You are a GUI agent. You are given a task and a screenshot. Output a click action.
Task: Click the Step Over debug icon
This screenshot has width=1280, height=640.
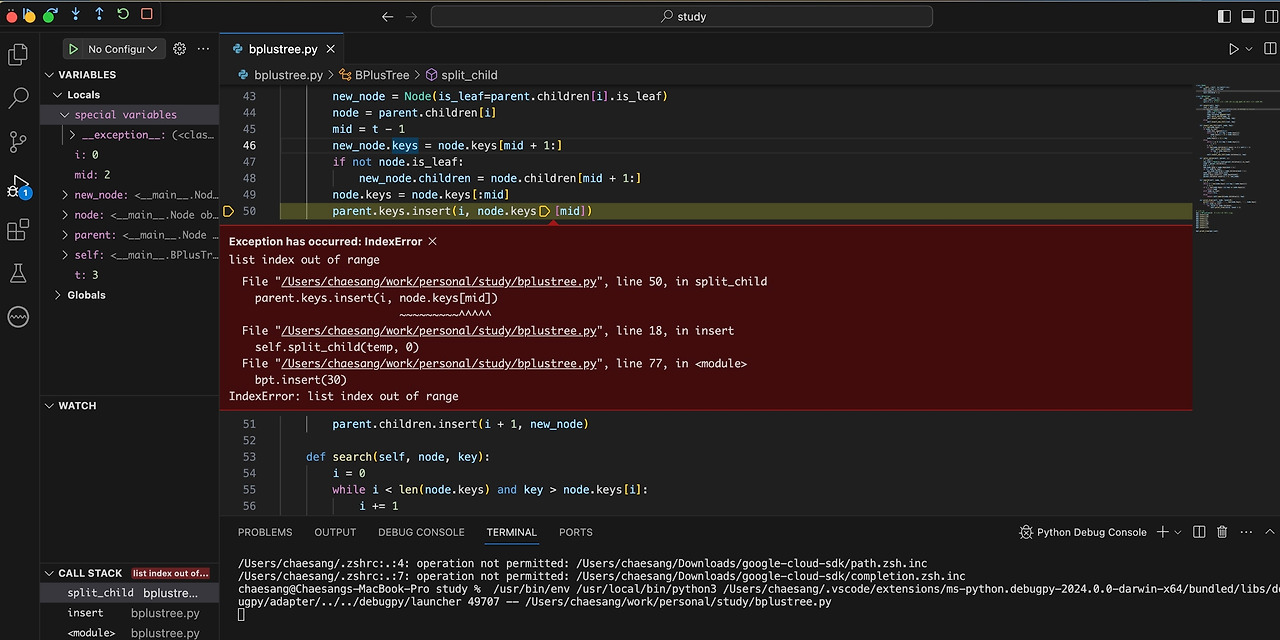pos(49,14)
